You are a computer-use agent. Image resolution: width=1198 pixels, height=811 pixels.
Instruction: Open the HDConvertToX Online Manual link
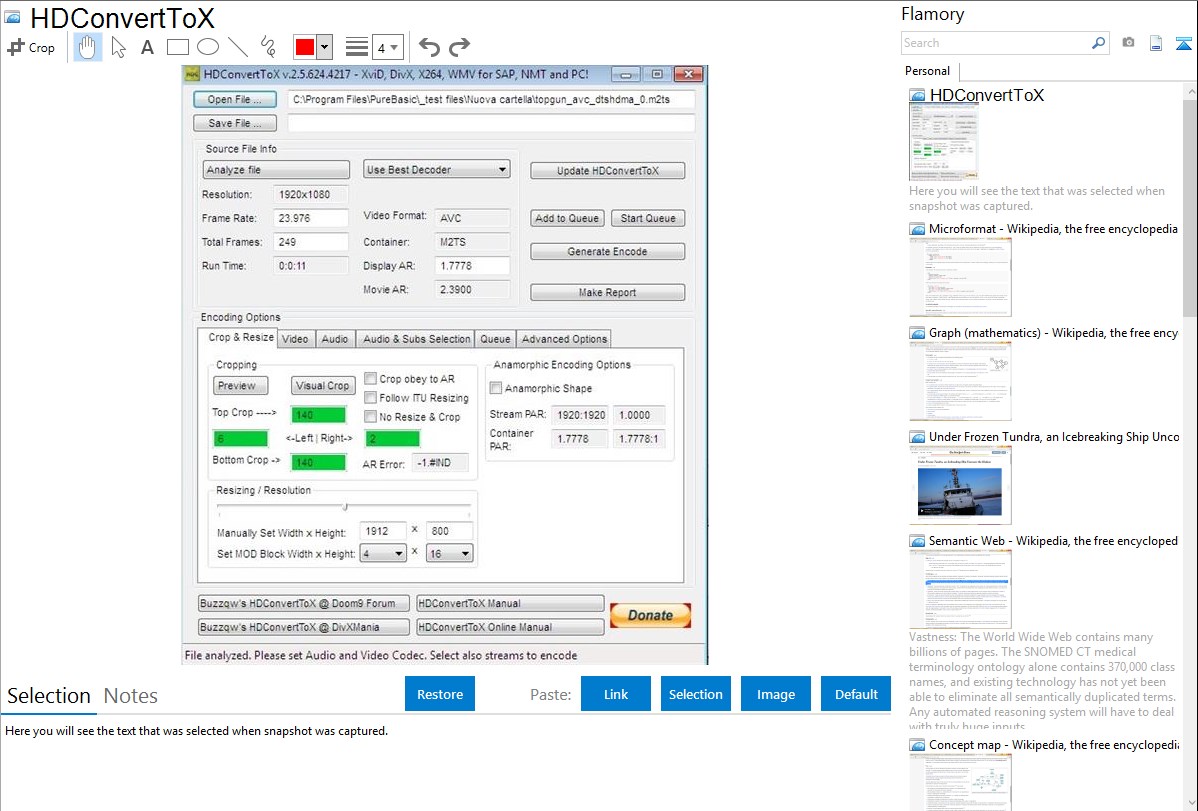510,627
